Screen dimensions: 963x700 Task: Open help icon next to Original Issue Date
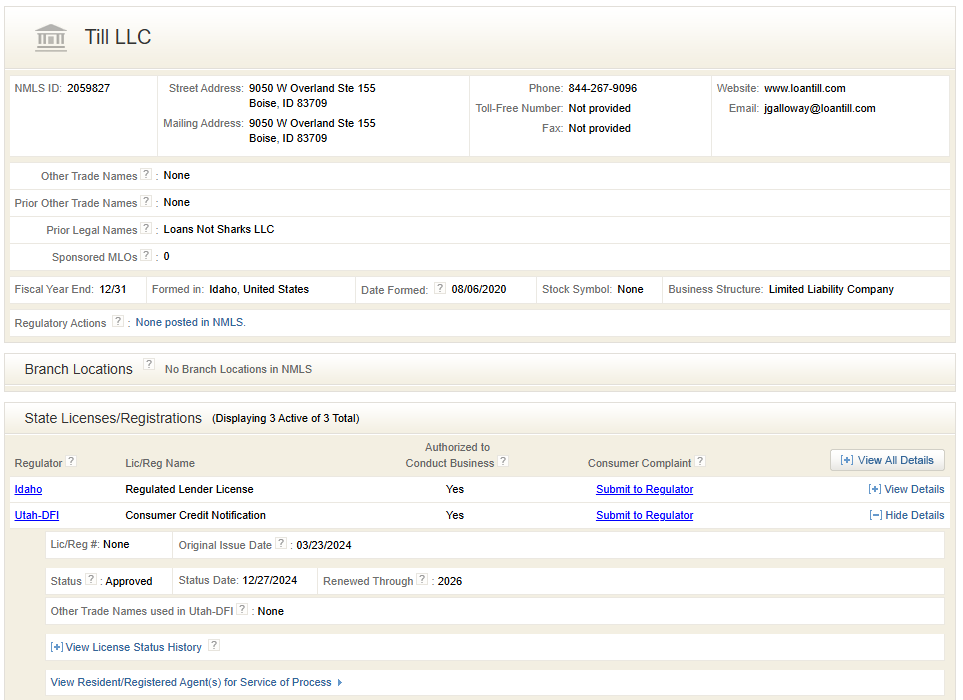coord(281,543)
